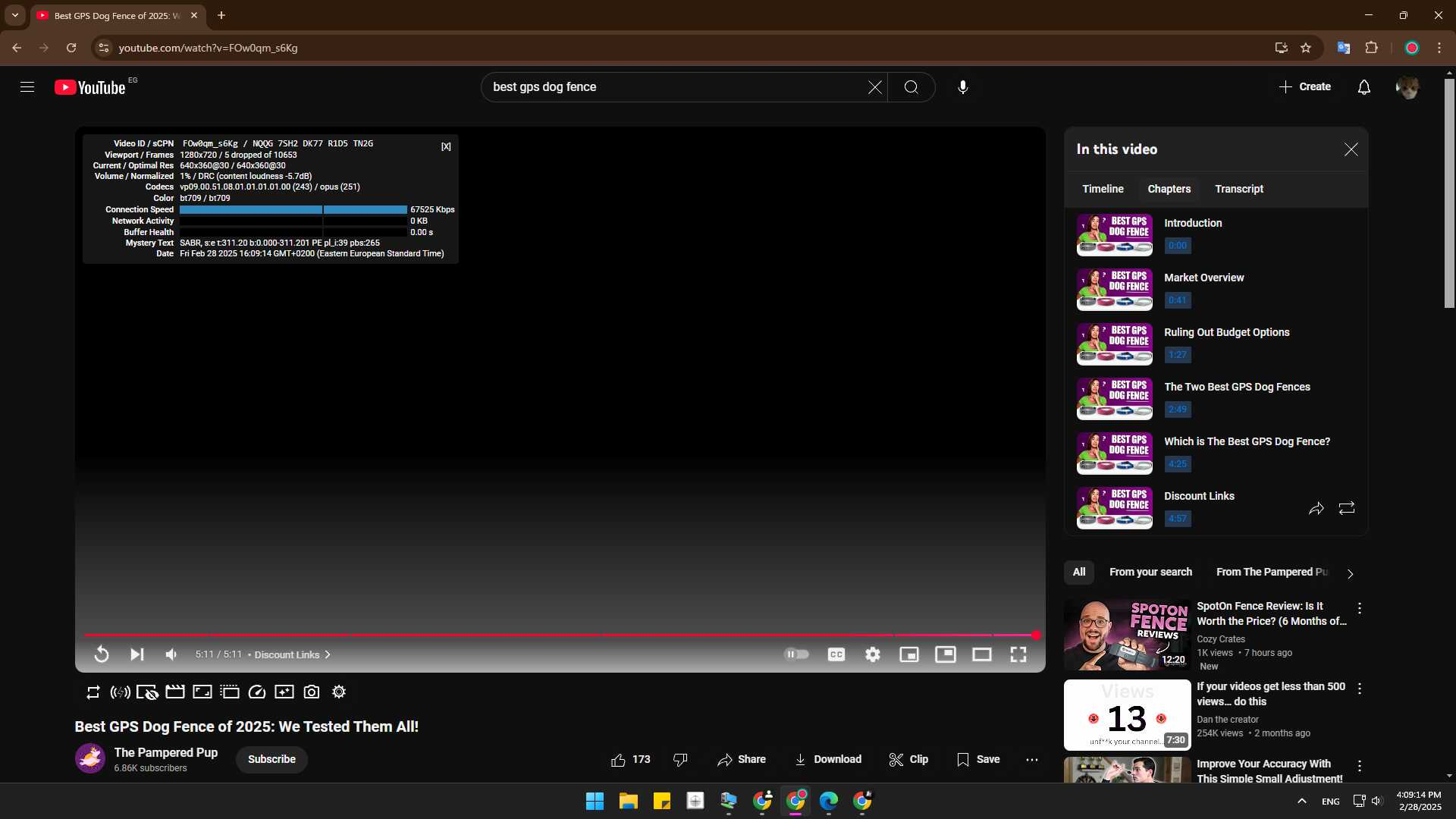Close the In this video panel

pyautogui.click(x=1351, y=149)
